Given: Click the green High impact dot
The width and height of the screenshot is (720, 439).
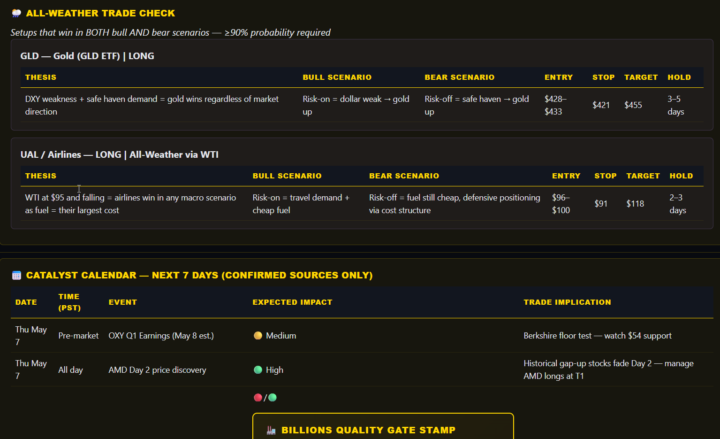Looking at the screenshot, I should (258, 370).
